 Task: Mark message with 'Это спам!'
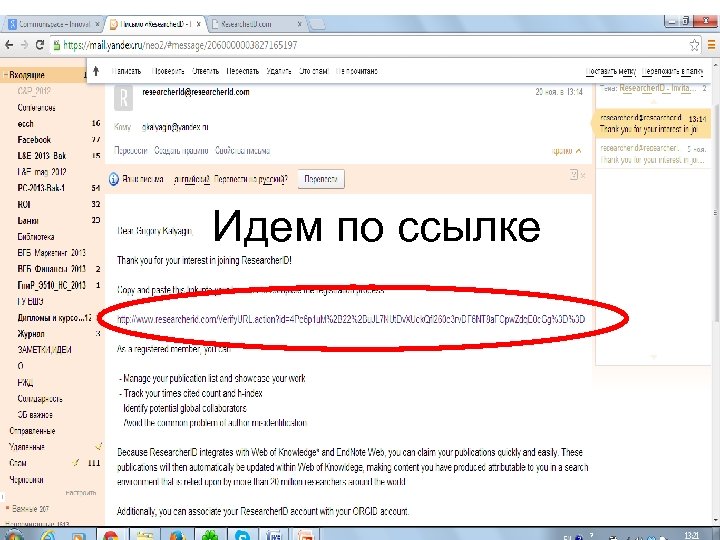pos(313,71)
